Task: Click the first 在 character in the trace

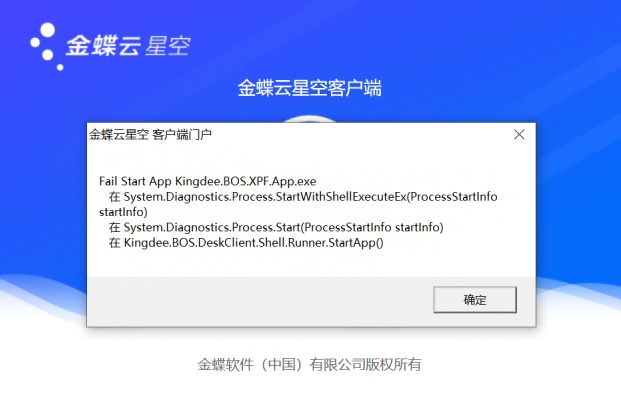Action: click(114, 197)
